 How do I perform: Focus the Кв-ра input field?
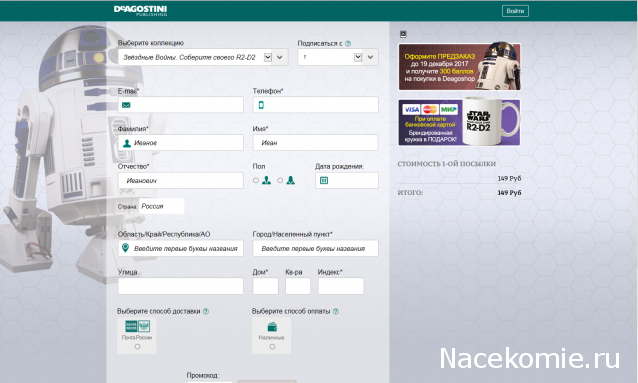click(298, 286)
